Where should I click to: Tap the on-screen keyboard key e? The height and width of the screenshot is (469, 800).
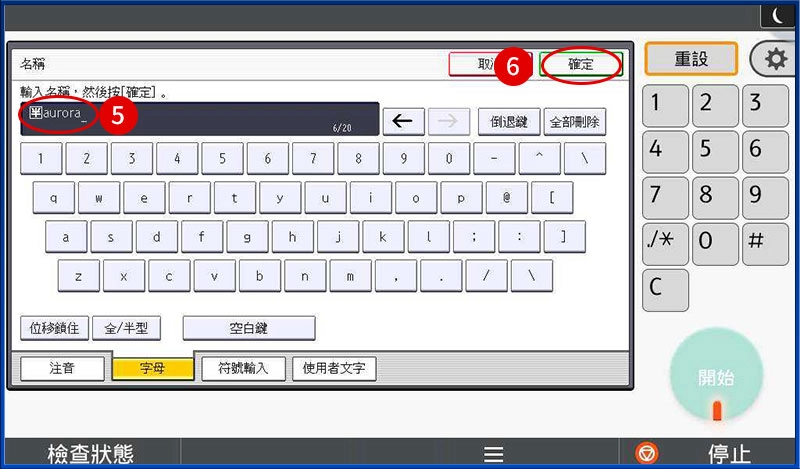pos(144,198)
